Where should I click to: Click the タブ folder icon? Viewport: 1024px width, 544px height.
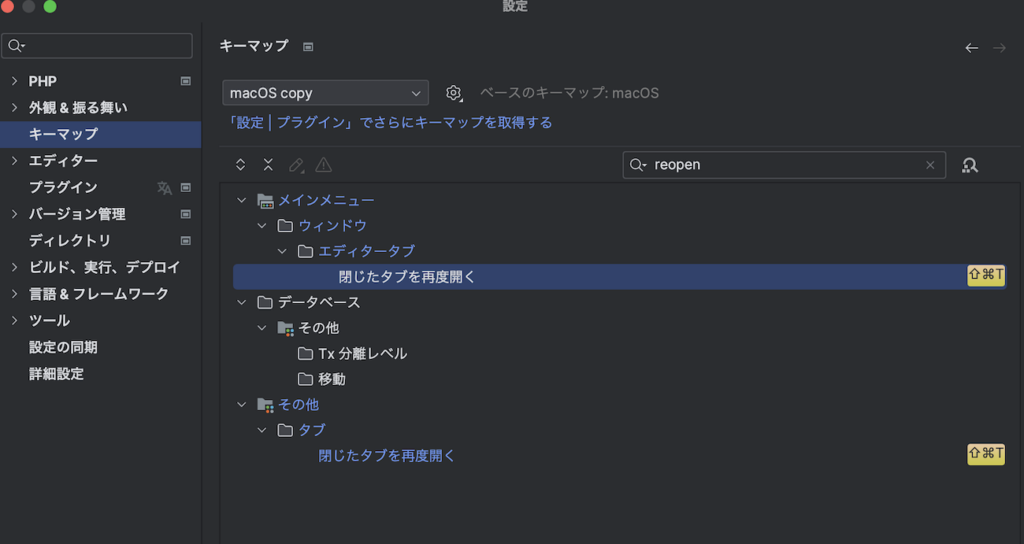point(285,430)
